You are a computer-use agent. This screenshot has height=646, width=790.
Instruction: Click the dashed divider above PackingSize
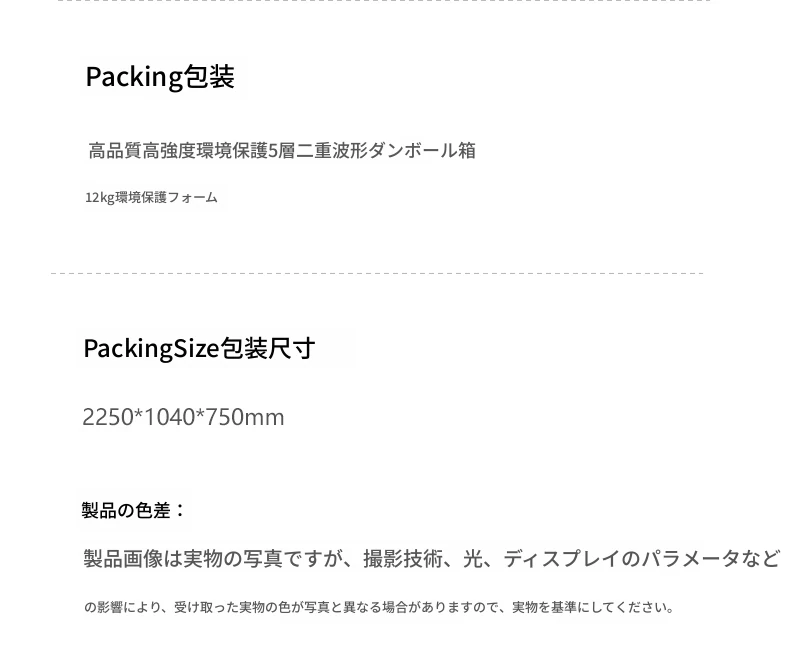tap(377, 273)
